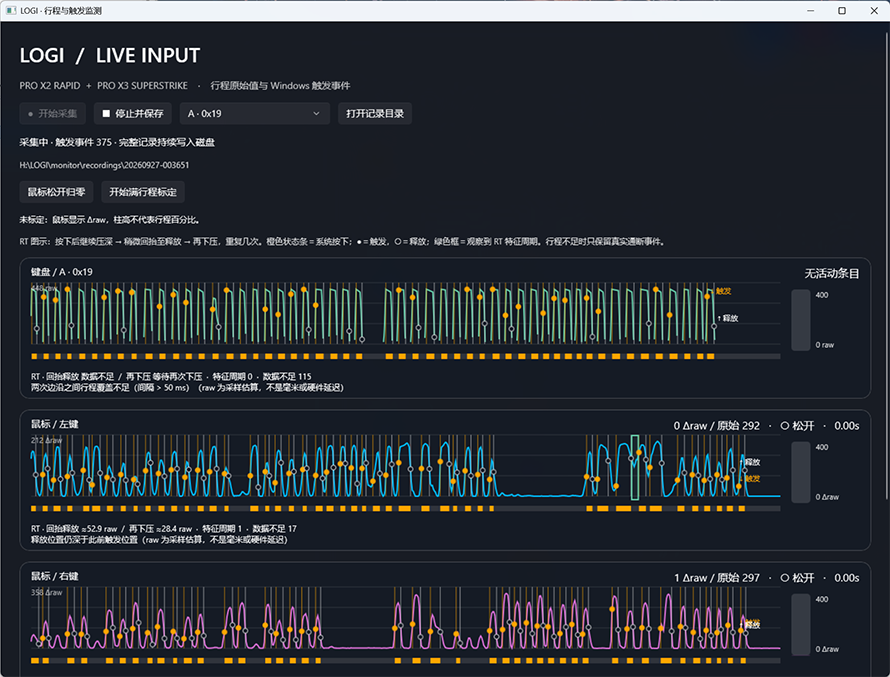Click the 鼠标 / 左键 chart title
The height and width of the screenshot is (677, 890).
(x=54, y=424)
